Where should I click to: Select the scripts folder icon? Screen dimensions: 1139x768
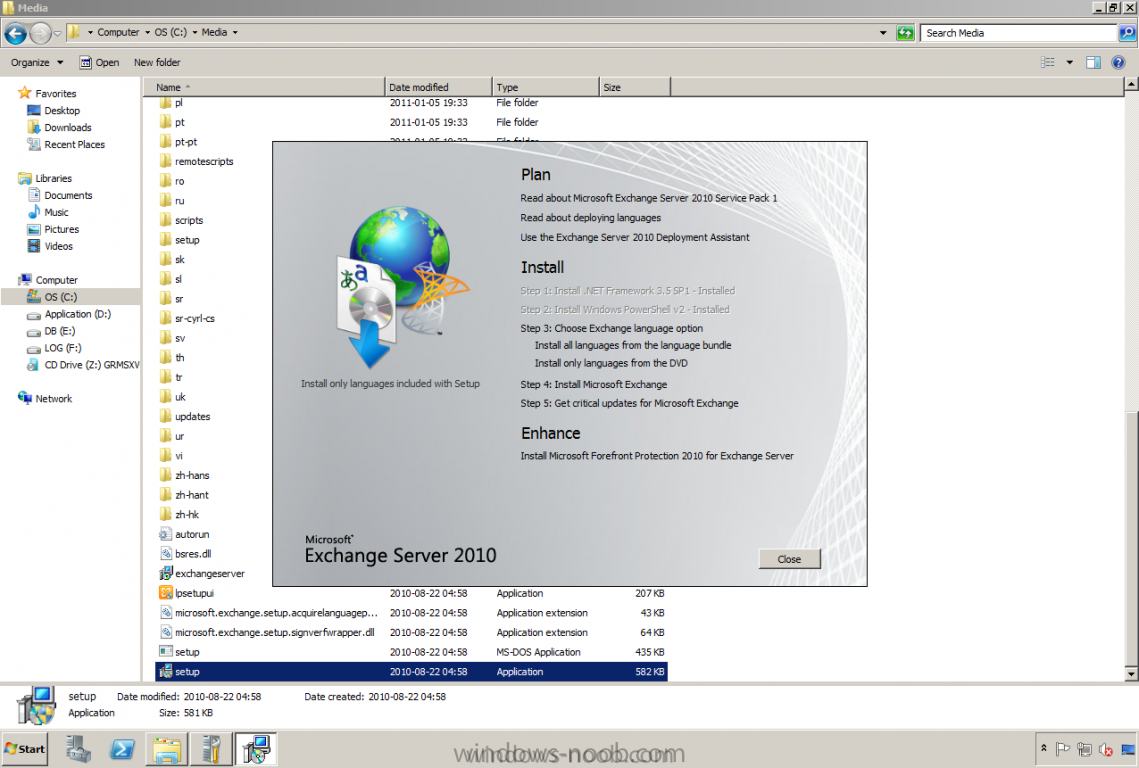[x=166, y=219]
